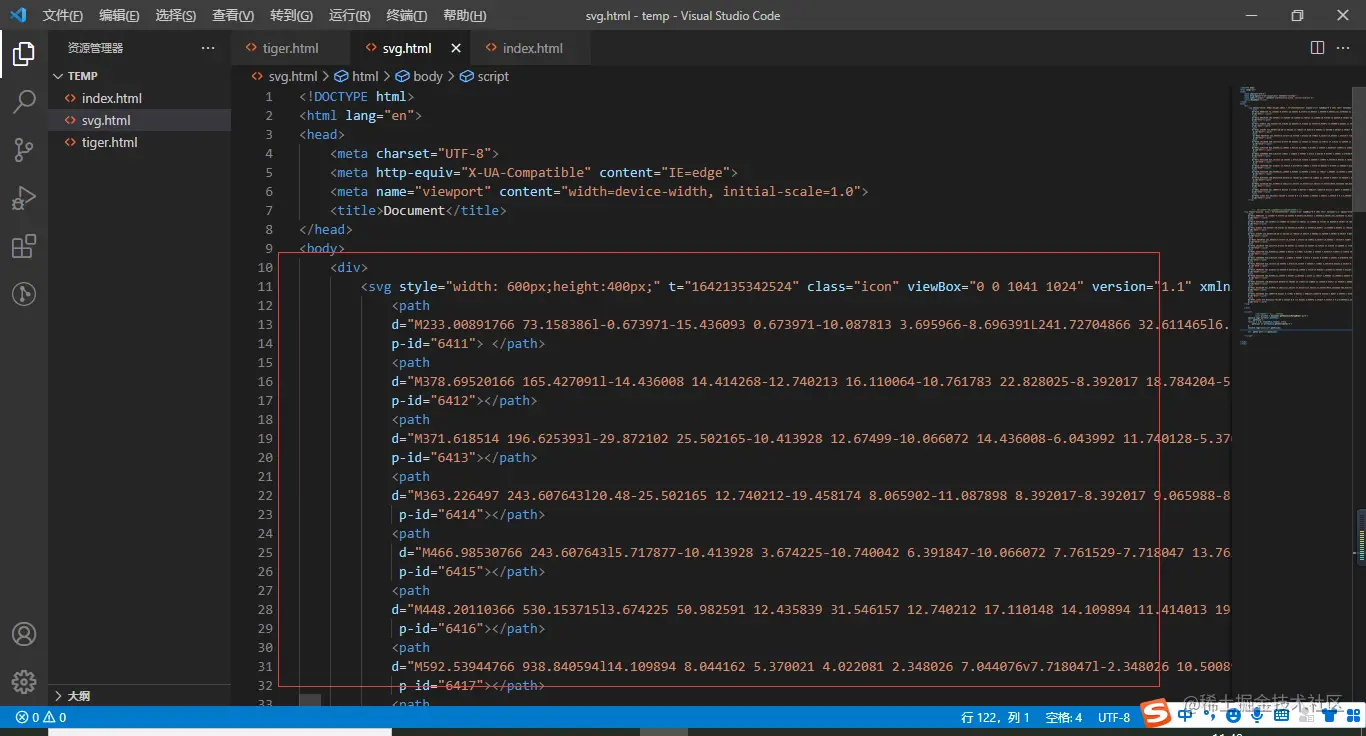Open the 文件(F) menu
Image resolution: width=1366 pixels, height=736 pixels.
[62, 16]
